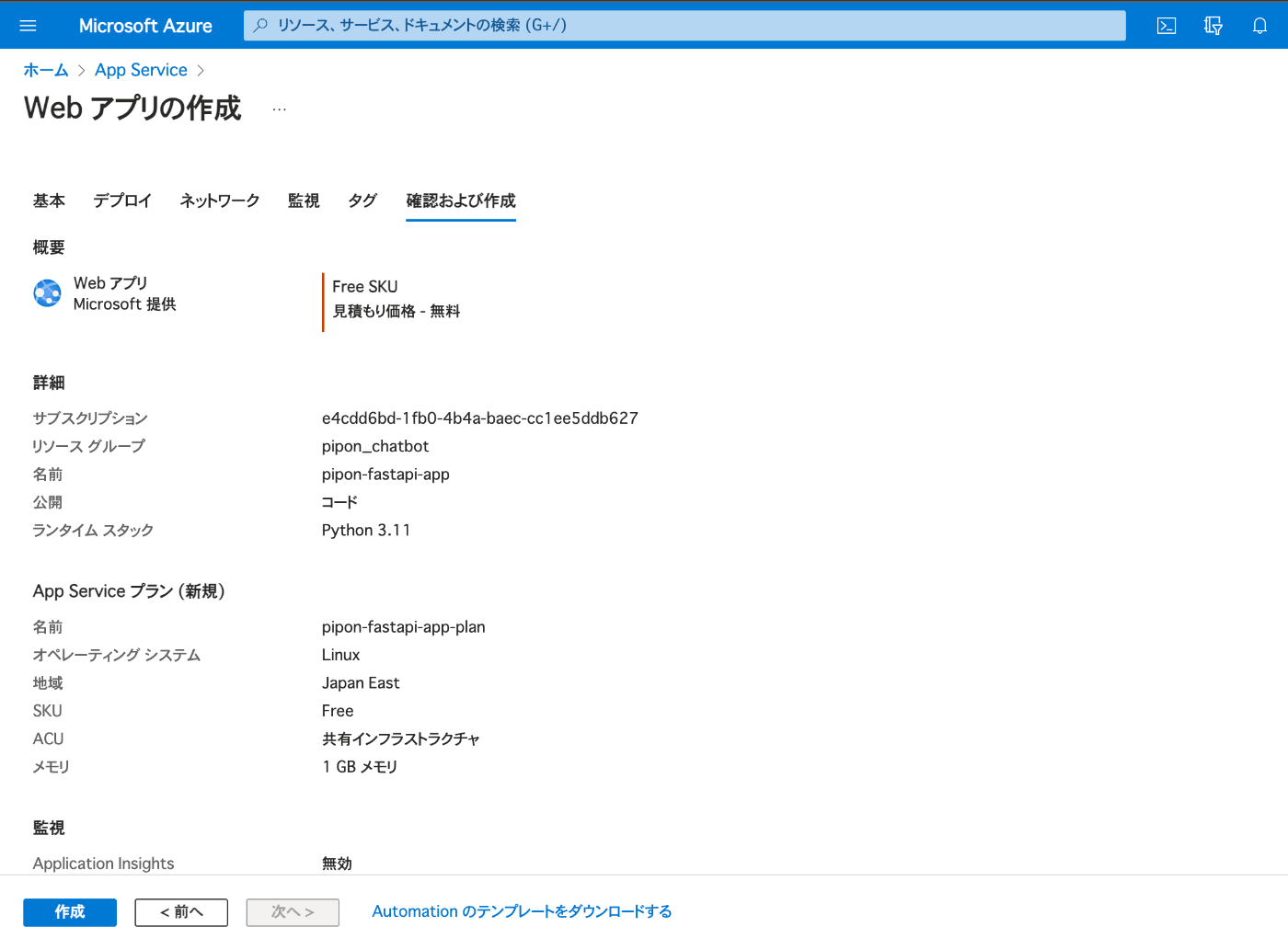Viewport: 1288px width, 950px height.
Task: Download the Automation template link
Action: click(x=522, y=911)
